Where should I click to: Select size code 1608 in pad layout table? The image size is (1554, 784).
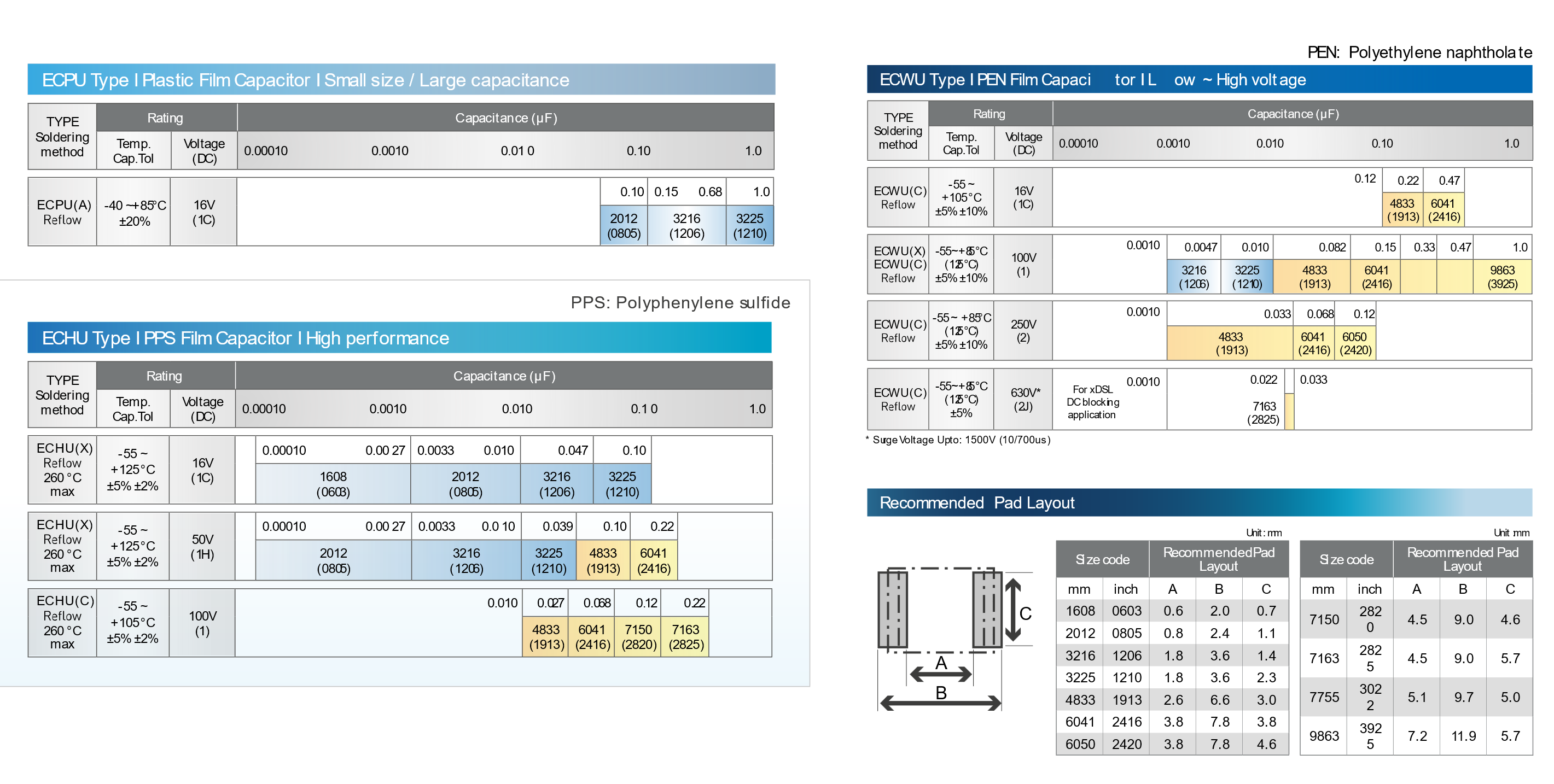1080,611
